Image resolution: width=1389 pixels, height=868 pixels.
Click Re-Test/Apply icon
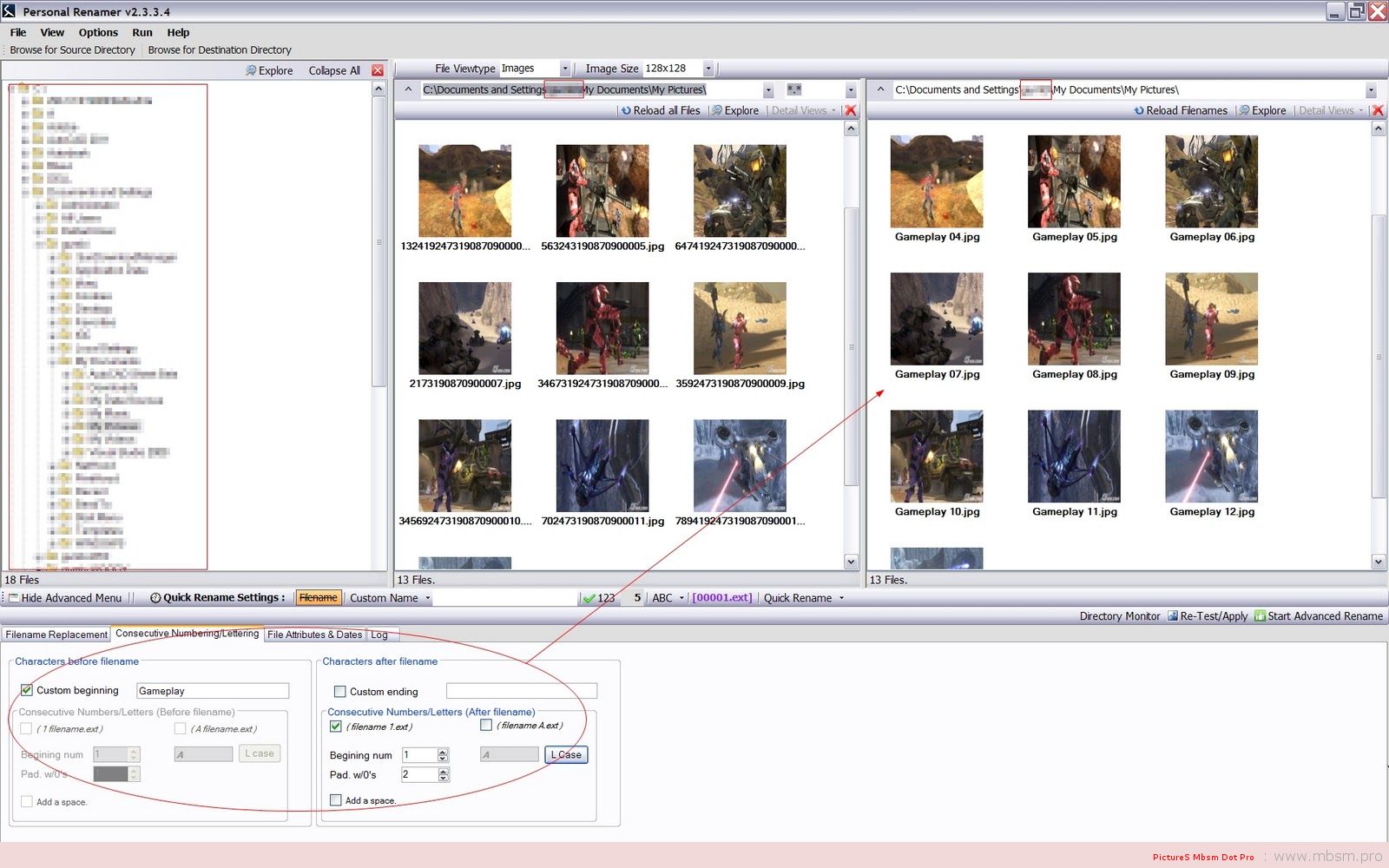pyautogui.click(x=1172, y=616)
